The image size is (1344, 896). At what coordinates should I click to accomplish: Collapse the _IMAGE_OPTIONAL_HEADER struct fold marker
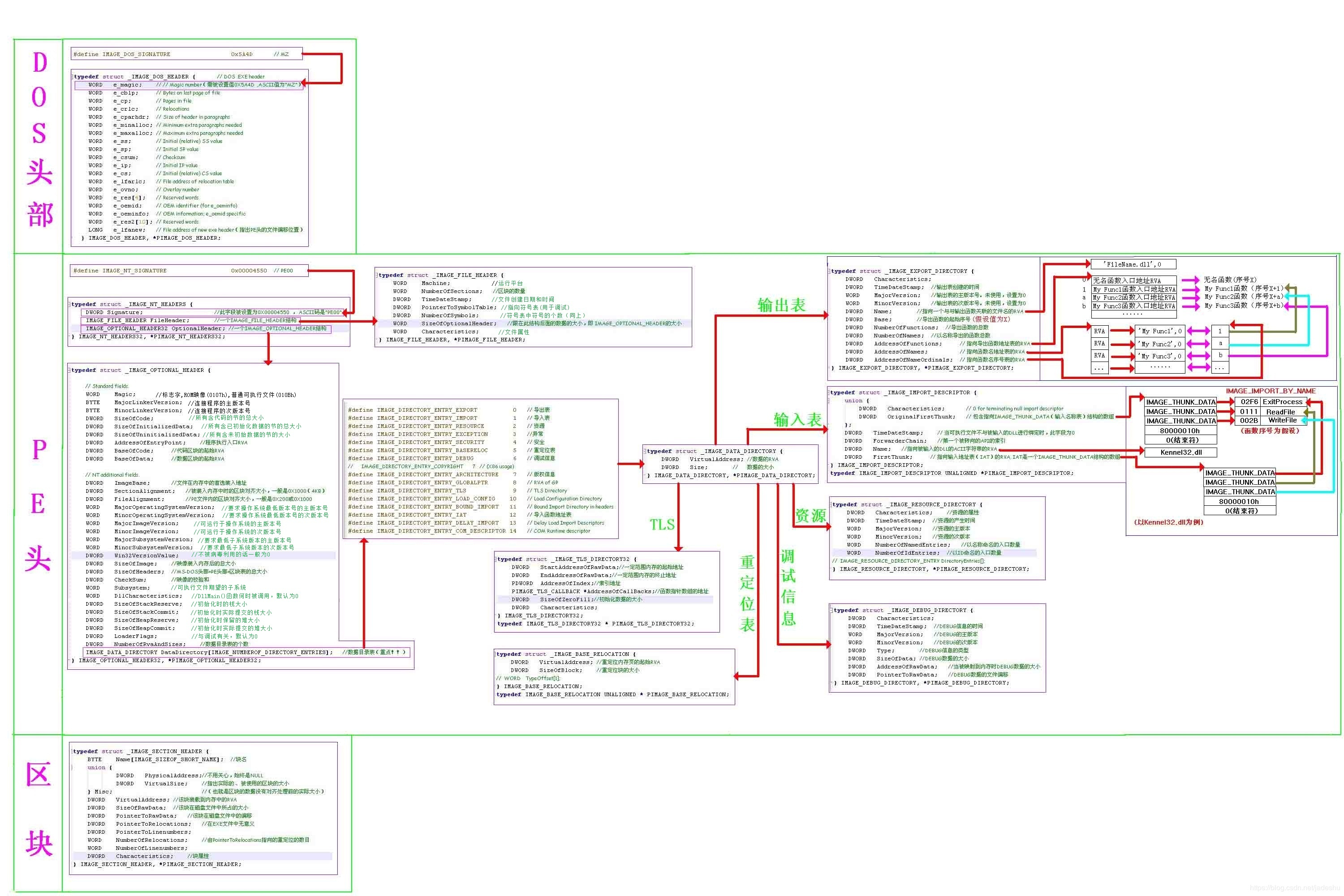70,370
